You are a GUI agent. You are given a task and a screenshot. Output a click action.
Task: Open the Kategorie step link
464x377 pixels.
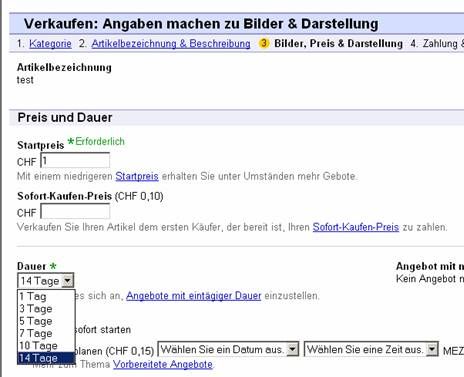(50, 44)
